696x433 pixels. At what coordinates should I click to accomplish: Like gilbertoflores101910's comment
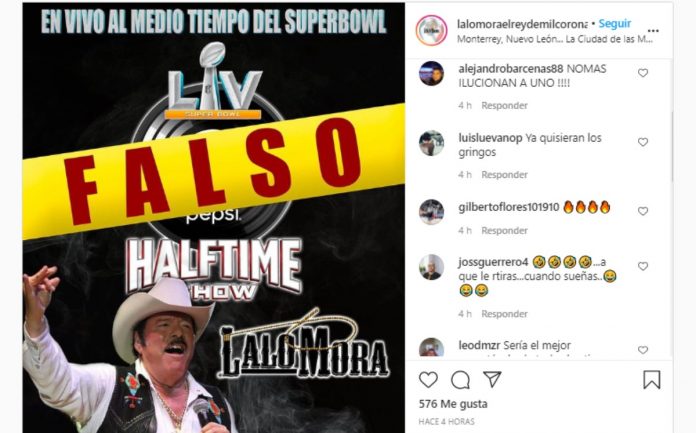[x=643, y=211]
